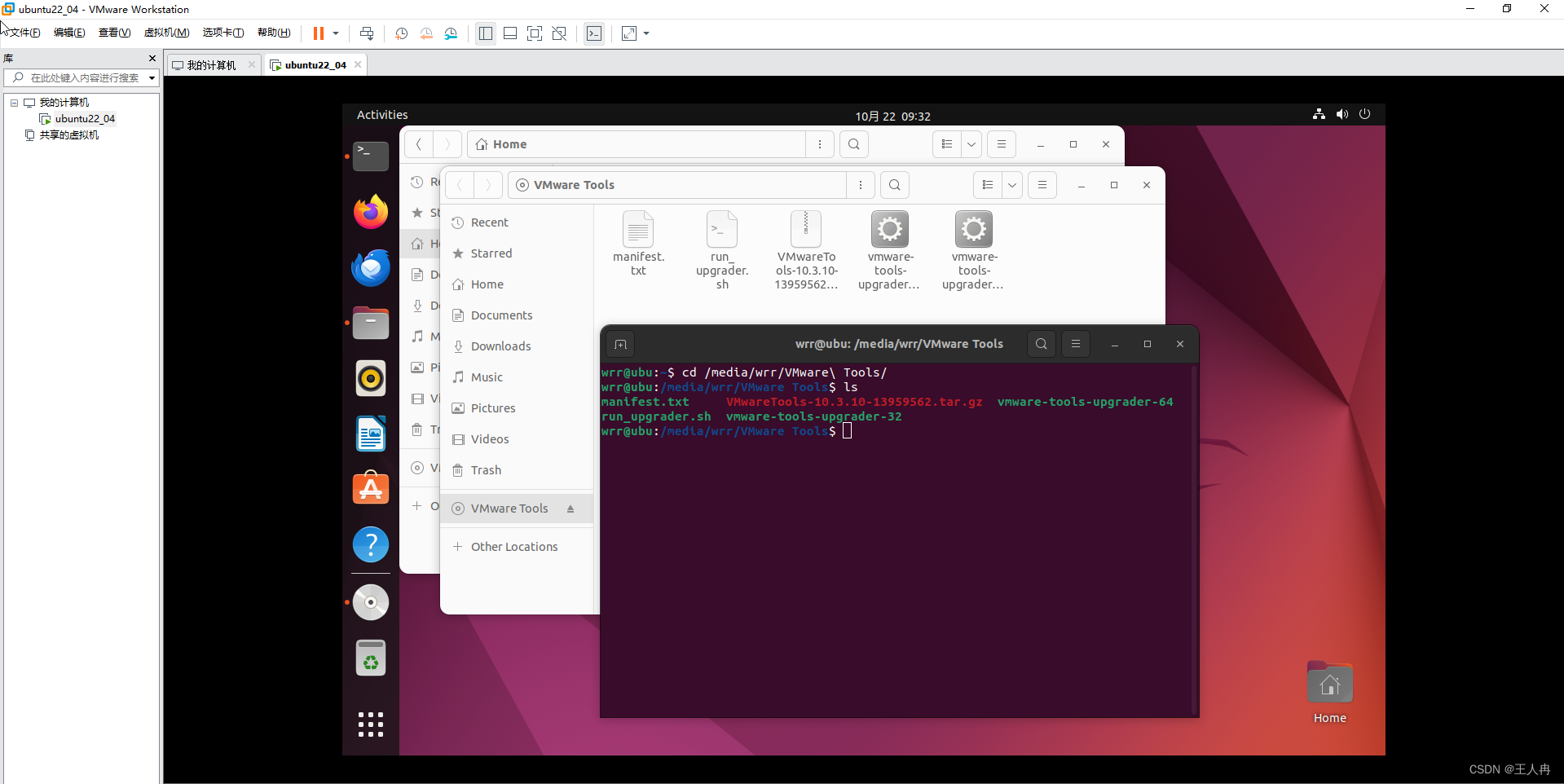Click the VMware Tools path bar
This screenshot has height=784, width=1564.
[x=676, y=185]
